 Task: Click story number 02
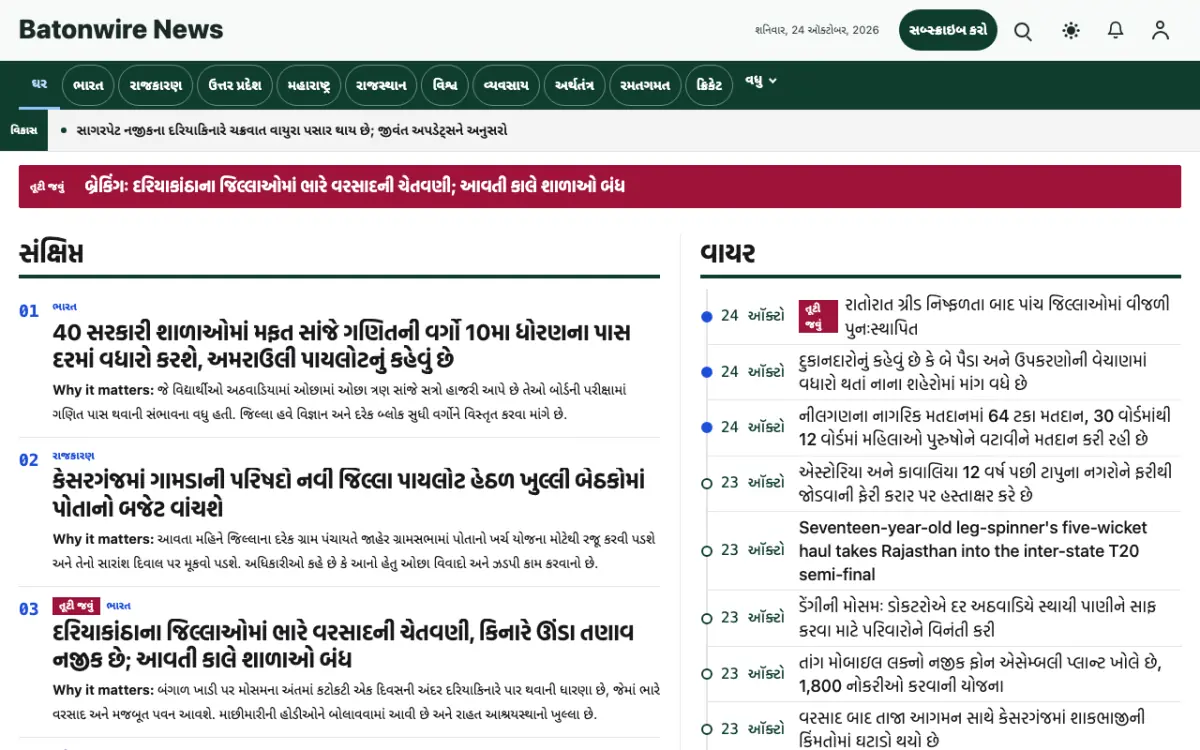pos(29,460)
